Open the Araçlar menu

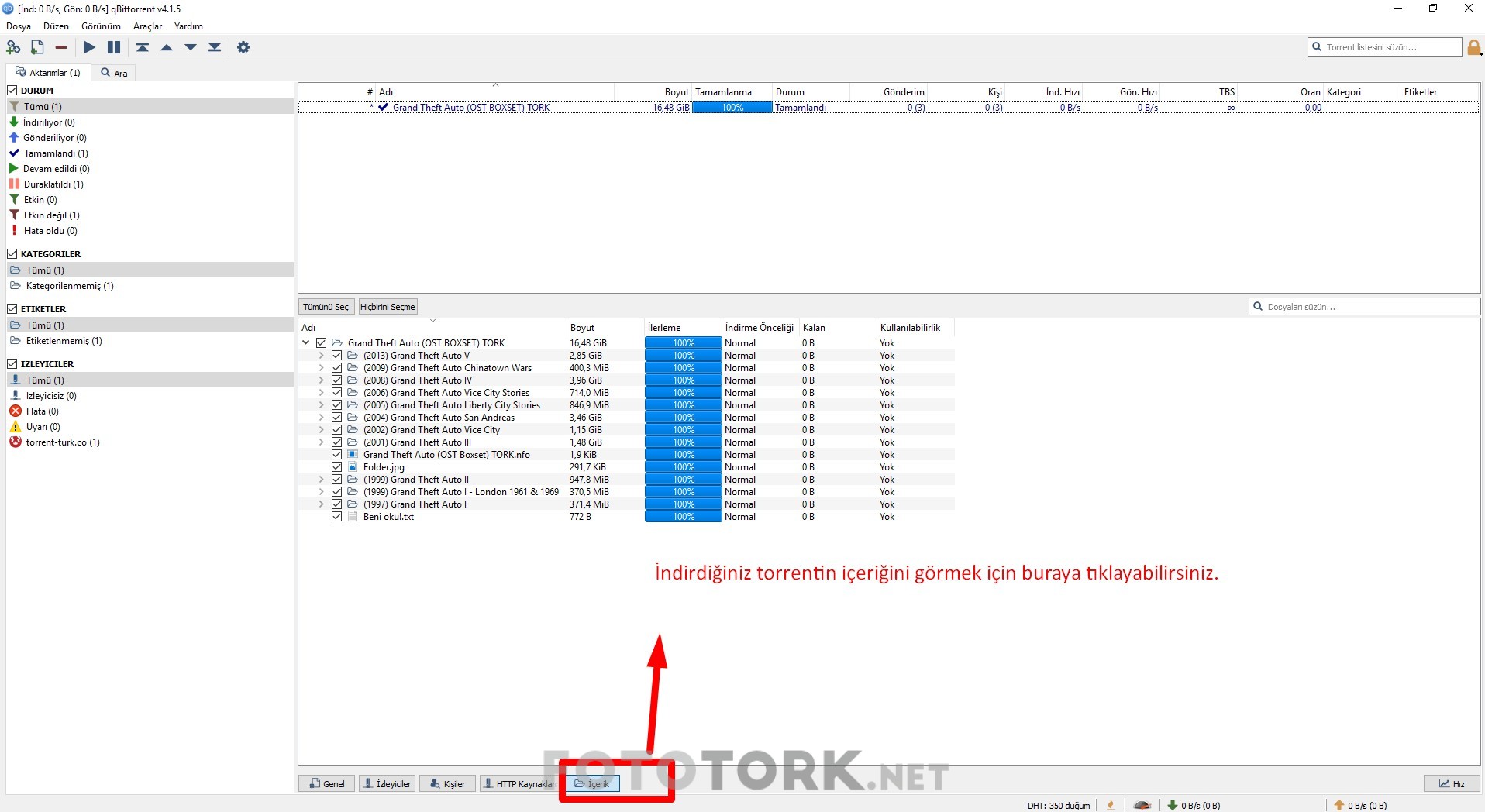(147, 26)
